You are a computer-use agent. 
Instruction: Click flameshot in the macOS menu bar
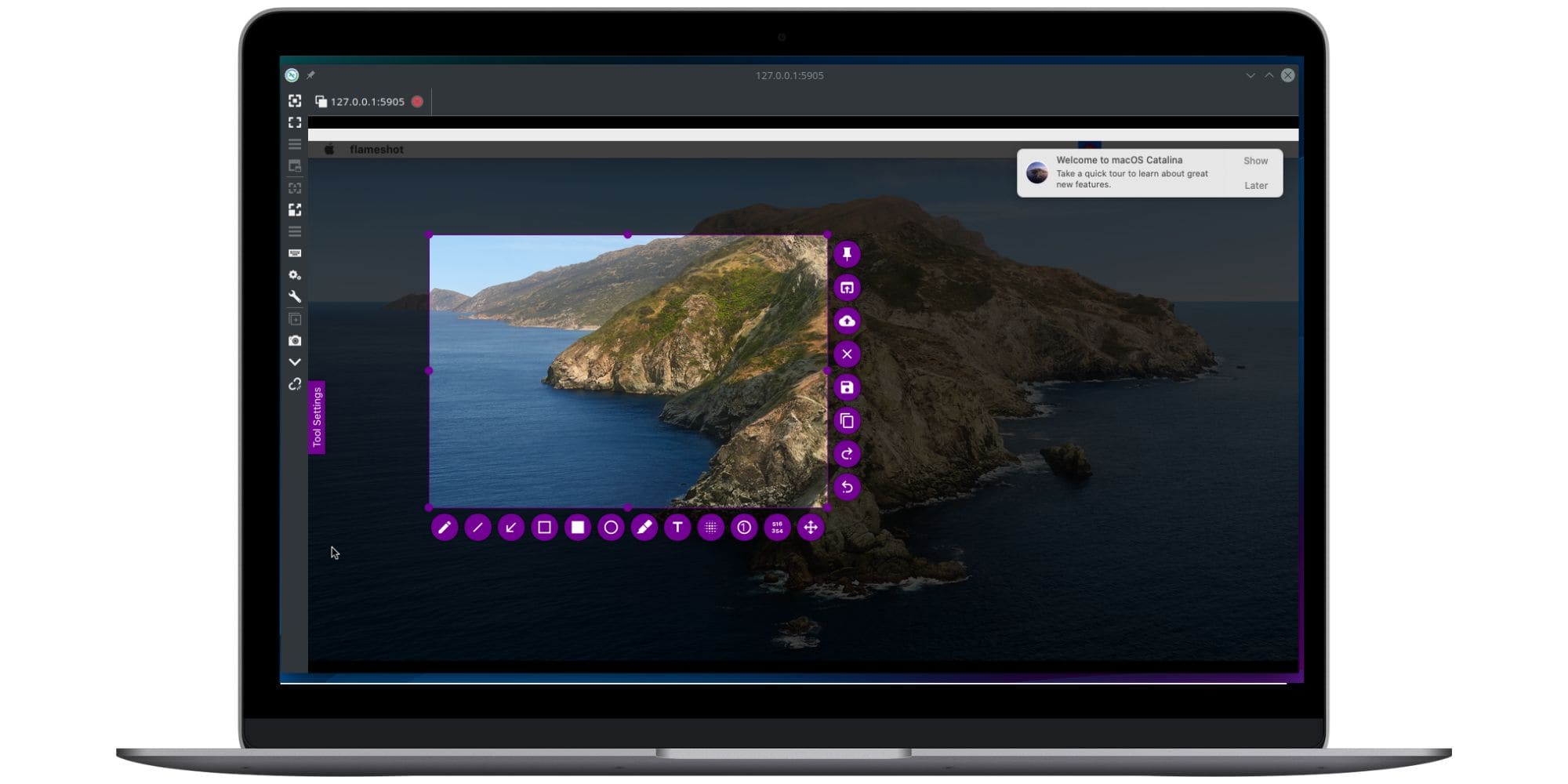coord(377,149)
